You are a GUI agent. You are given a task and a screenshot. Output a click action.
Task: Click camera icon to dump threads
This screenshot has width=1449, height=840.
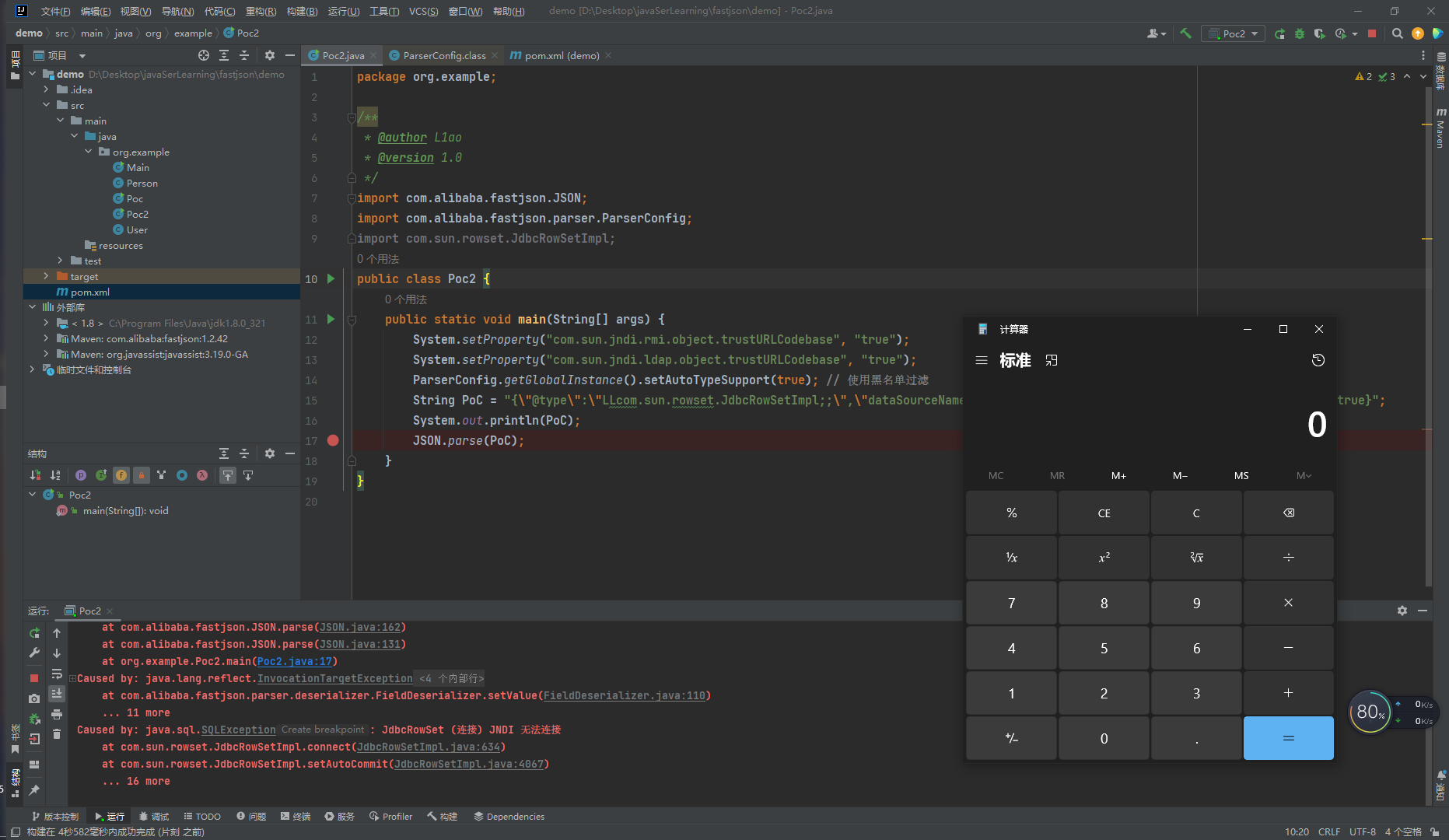[x=34, y=698]
